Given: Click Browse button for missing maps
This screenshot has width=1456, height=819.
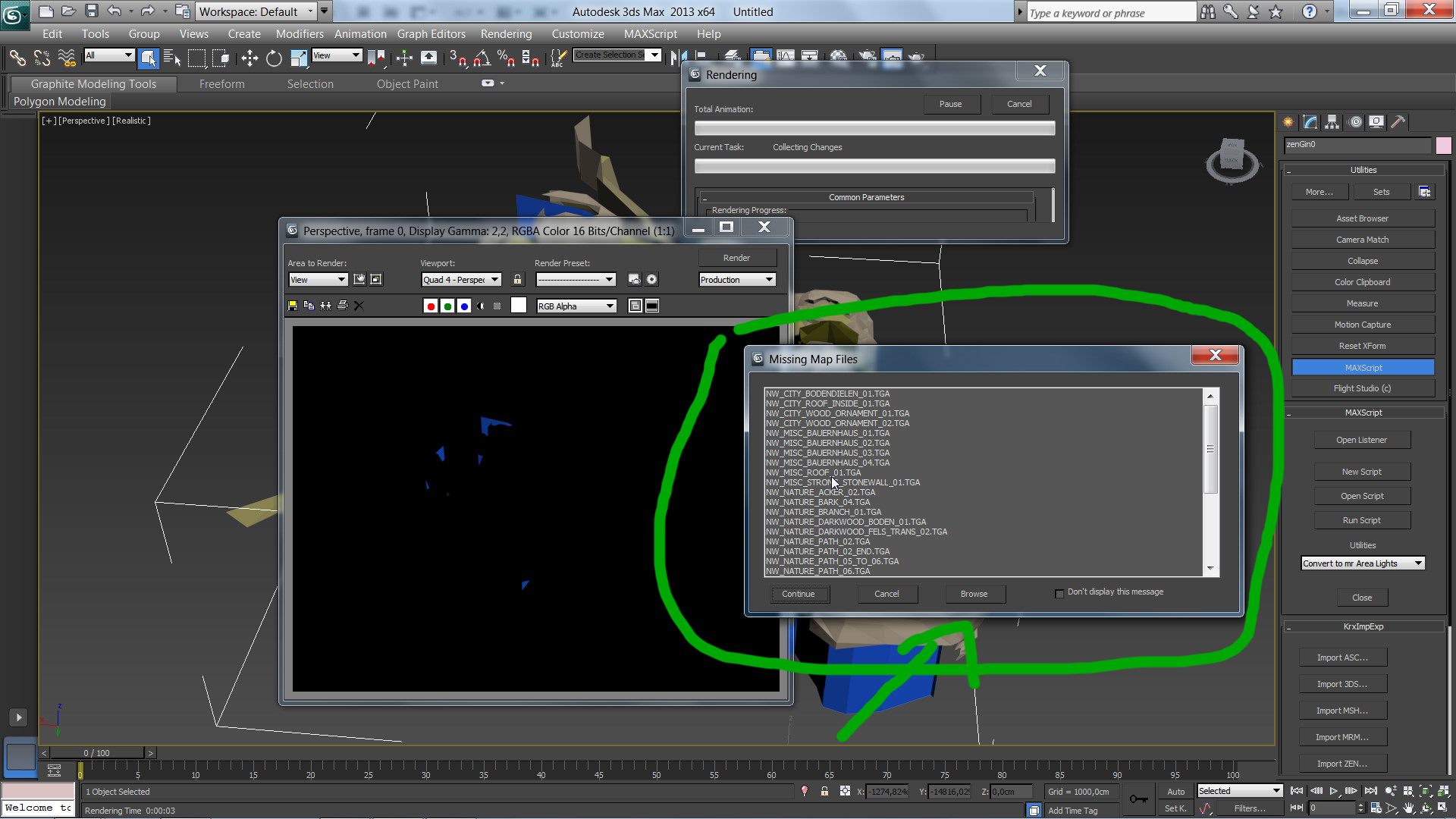Looking at the screenshot, I should (x=974, y=594).
